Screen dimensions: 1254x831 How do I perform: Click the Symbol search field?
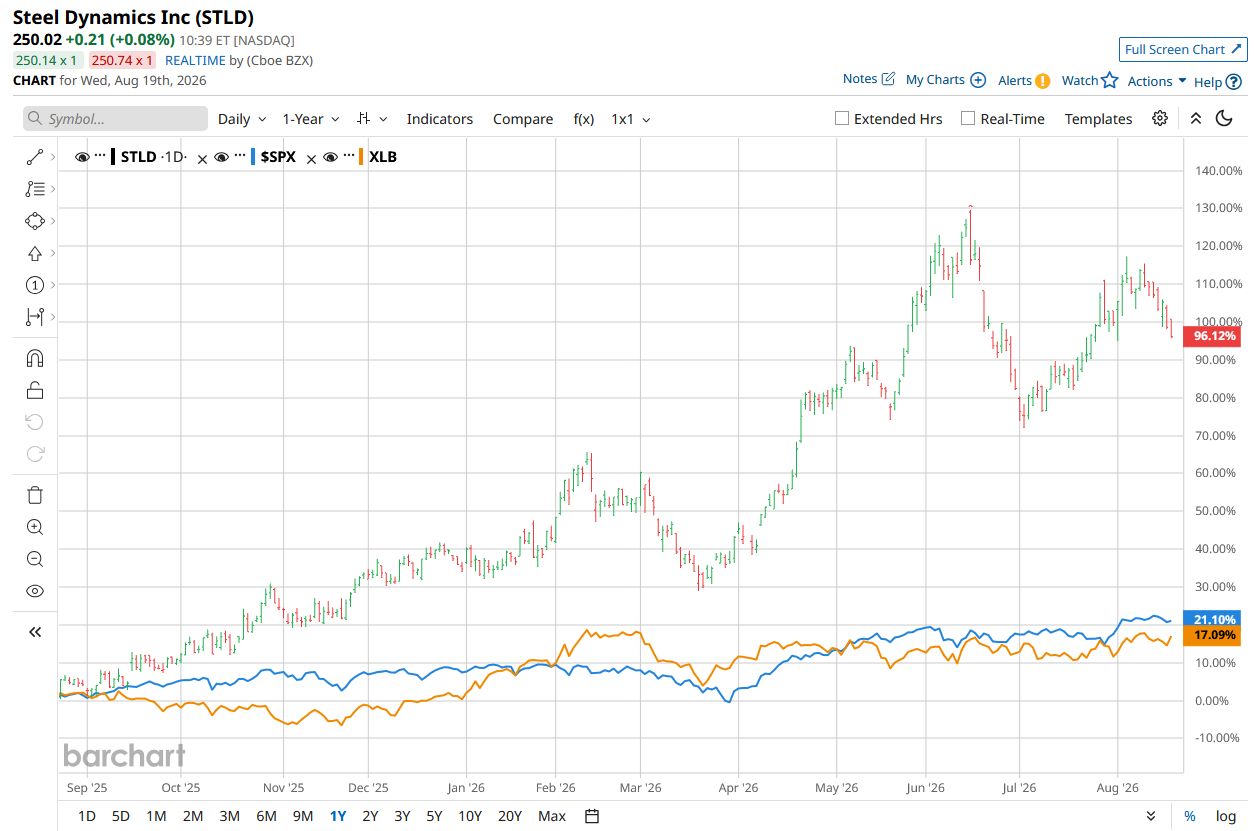(x=115, y=118)
